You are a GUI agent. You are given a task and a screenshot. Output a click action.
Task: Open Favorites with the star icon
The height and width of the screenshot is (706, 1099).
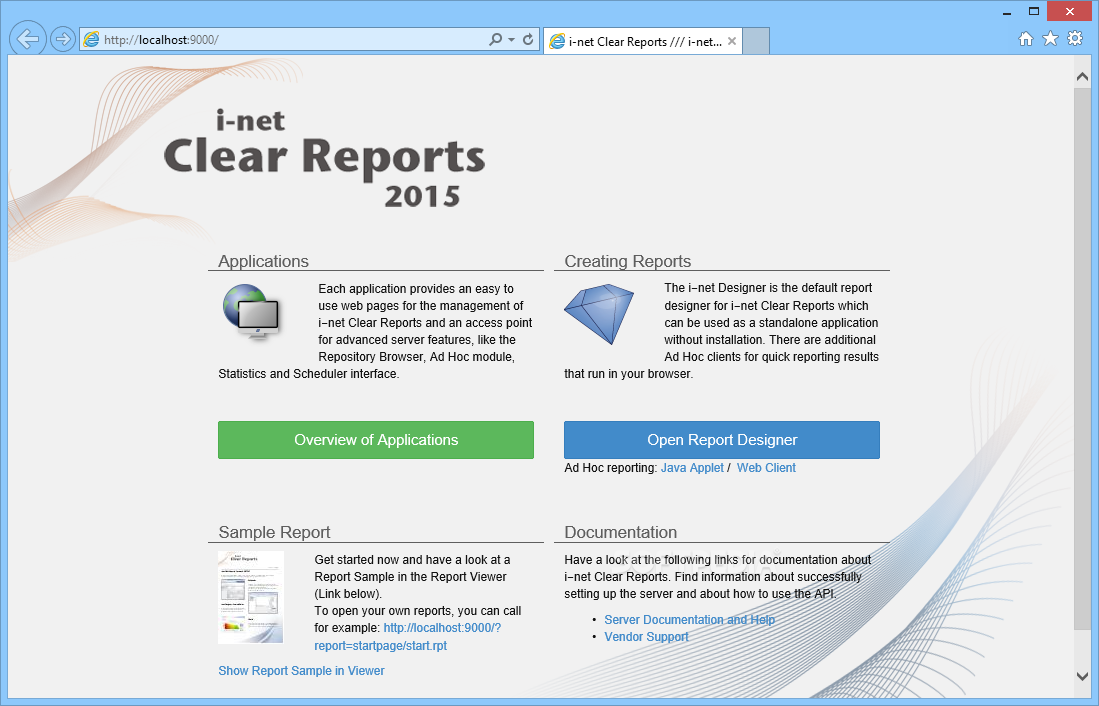click(x=1050, y=39)
